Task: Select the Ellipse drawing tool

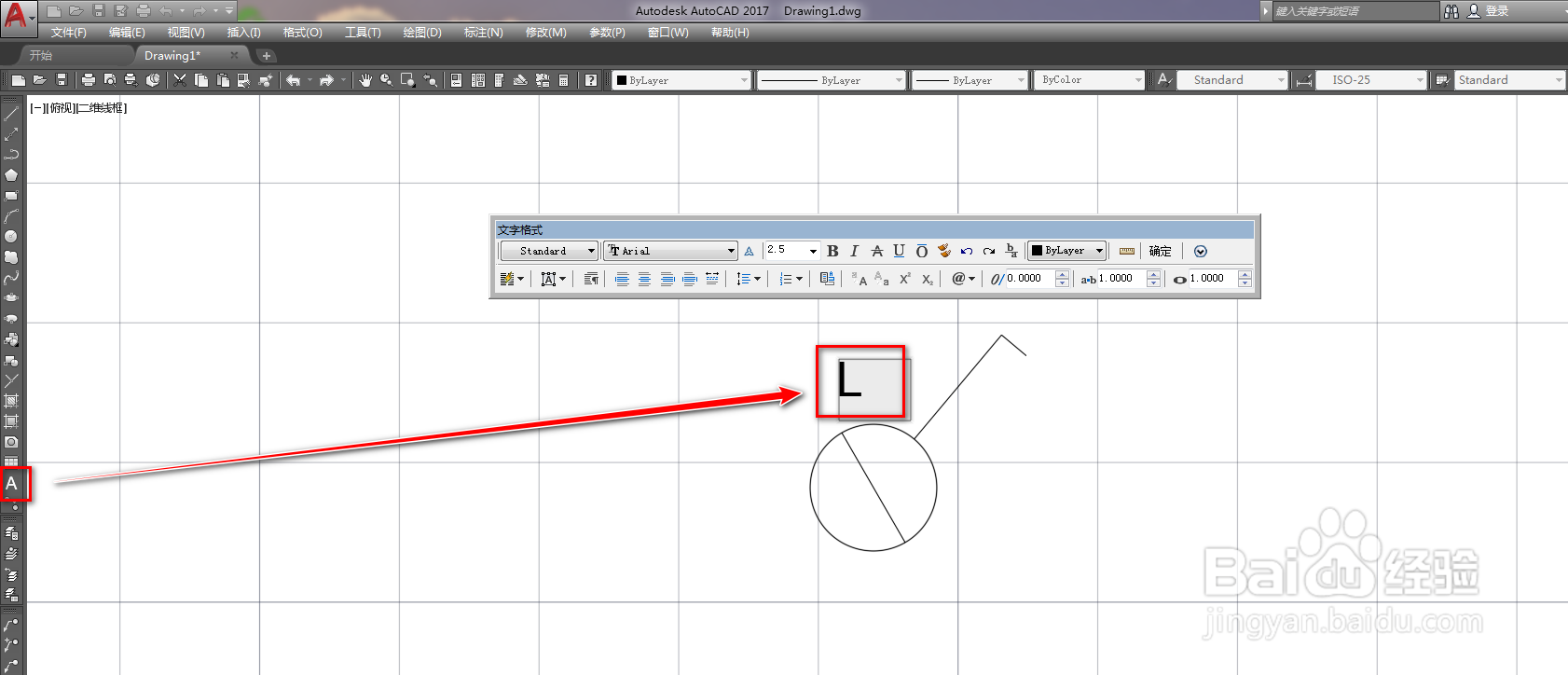Action: point(11,297)
